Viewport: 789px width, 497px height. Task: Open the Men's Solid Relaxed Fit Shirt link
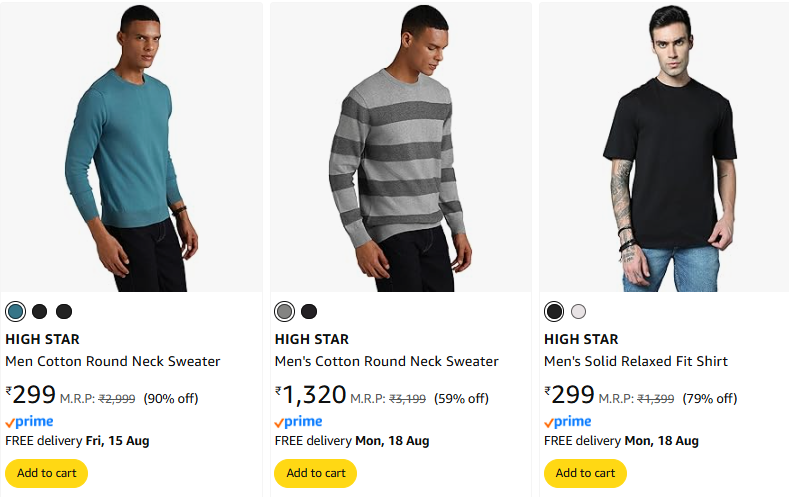pos(636,361)
